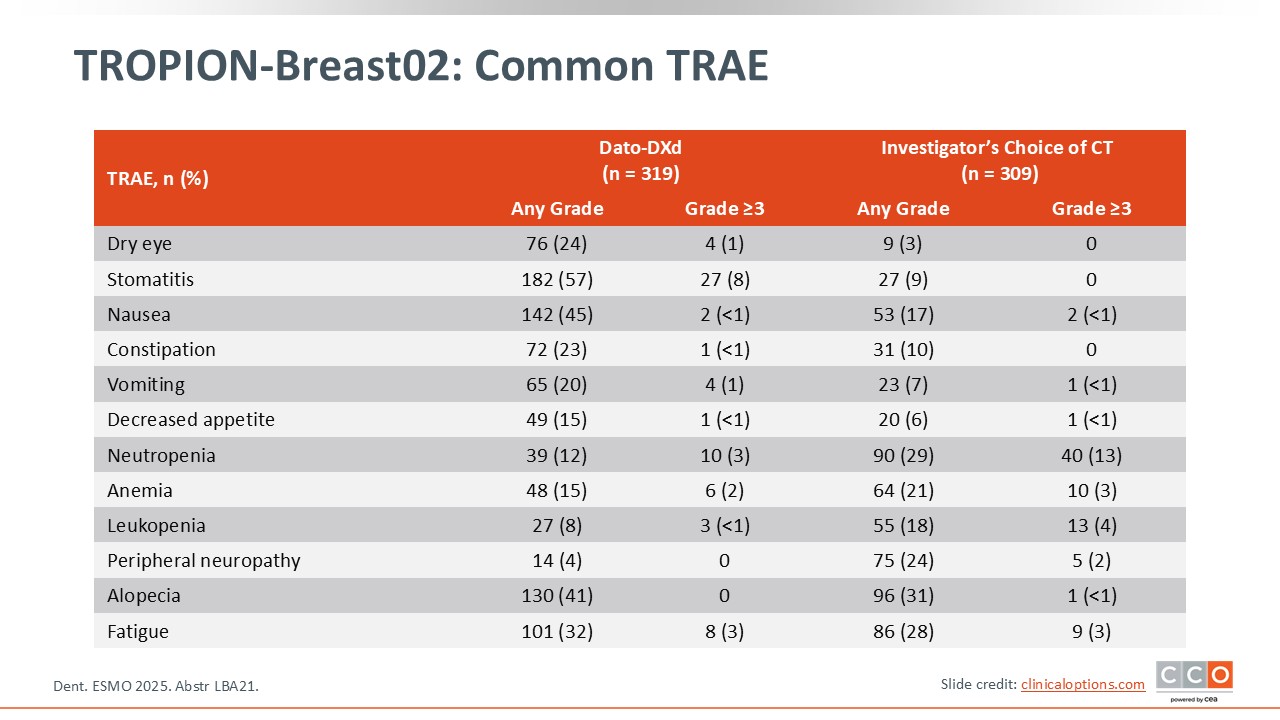Click the Nausea row label
This screenshot has height=720, width=1280.
[x=139, y=314]
